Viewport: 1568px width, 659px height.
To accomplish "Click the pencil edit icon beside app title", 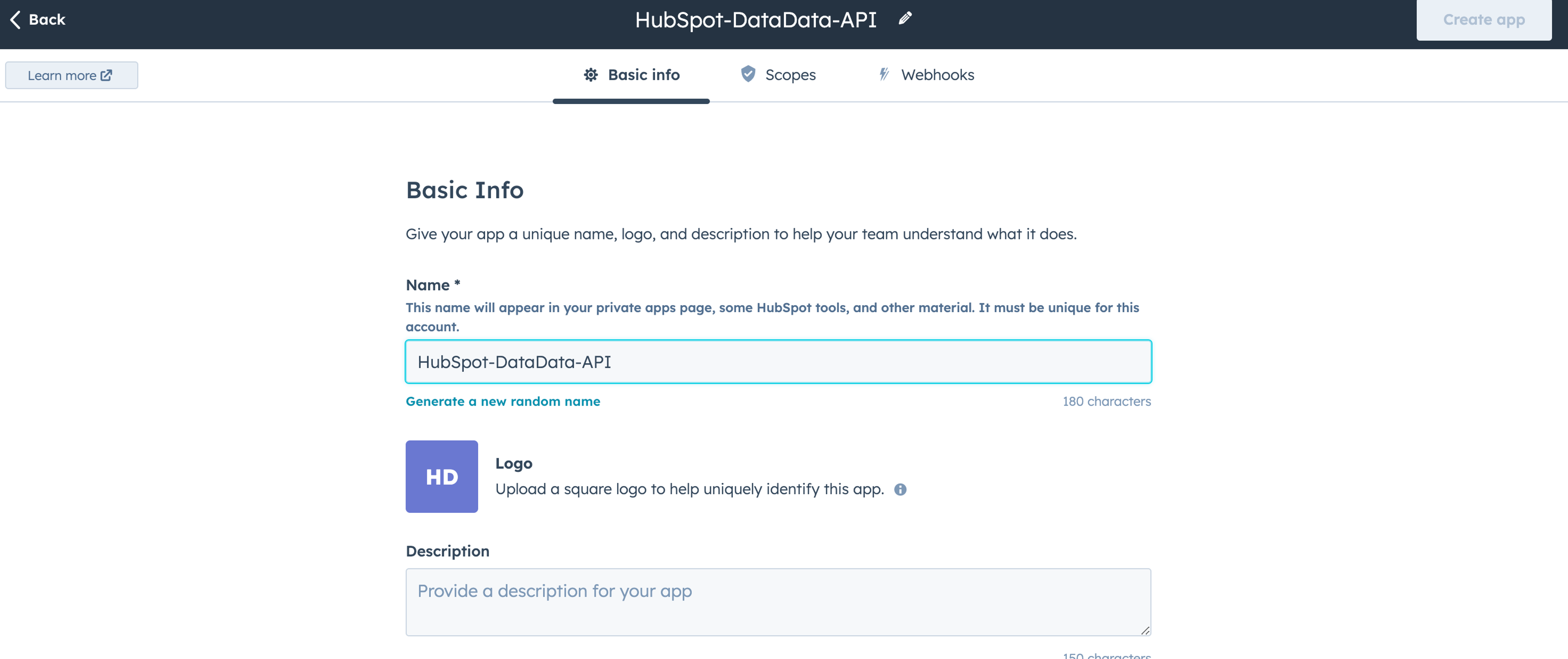I will pos(905,19).
